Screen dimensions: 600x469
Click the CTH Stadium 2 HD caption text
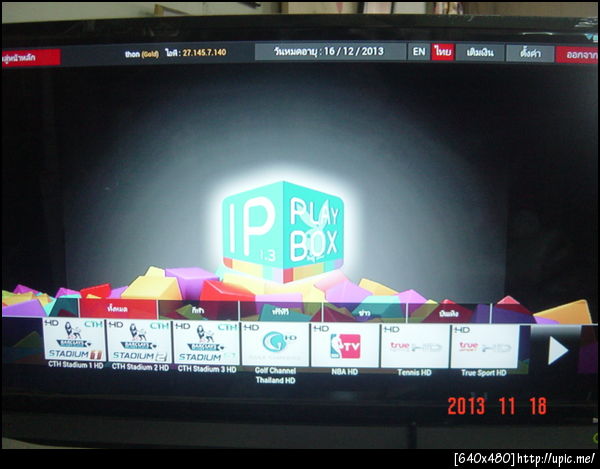tap(140, 367)
